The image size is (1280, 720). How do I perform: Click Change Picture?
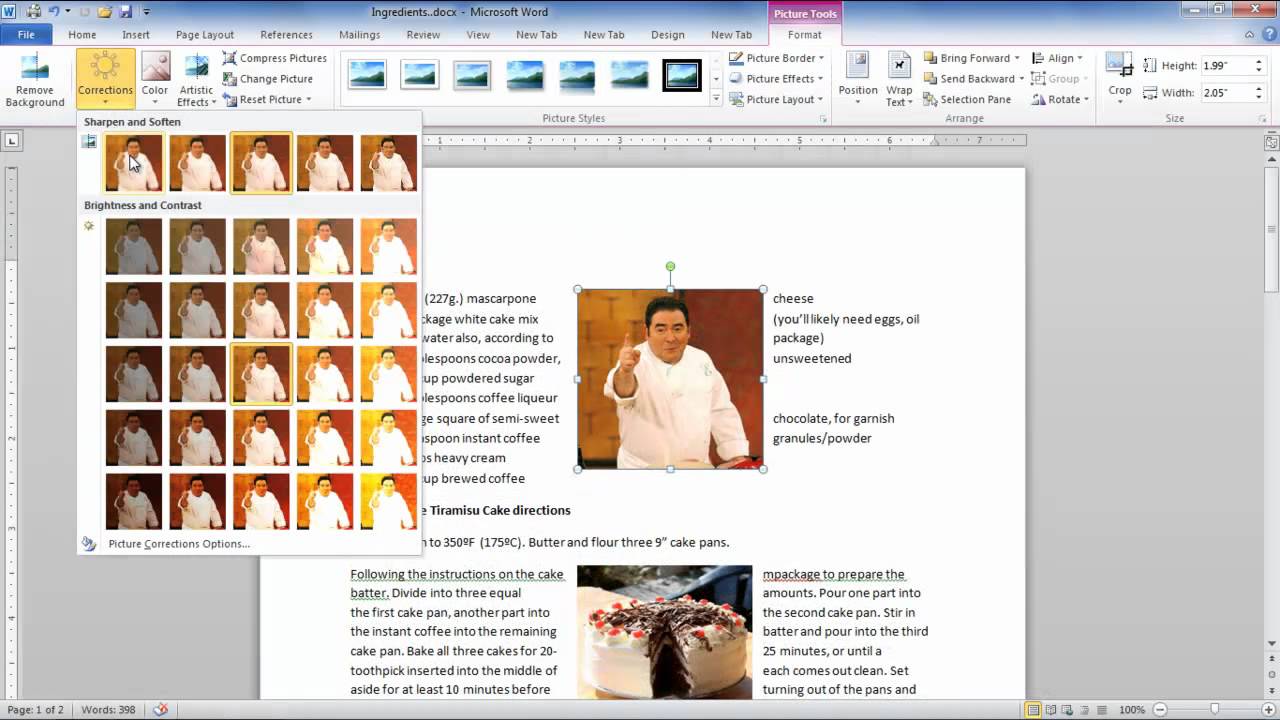click(x=267, y=79)
